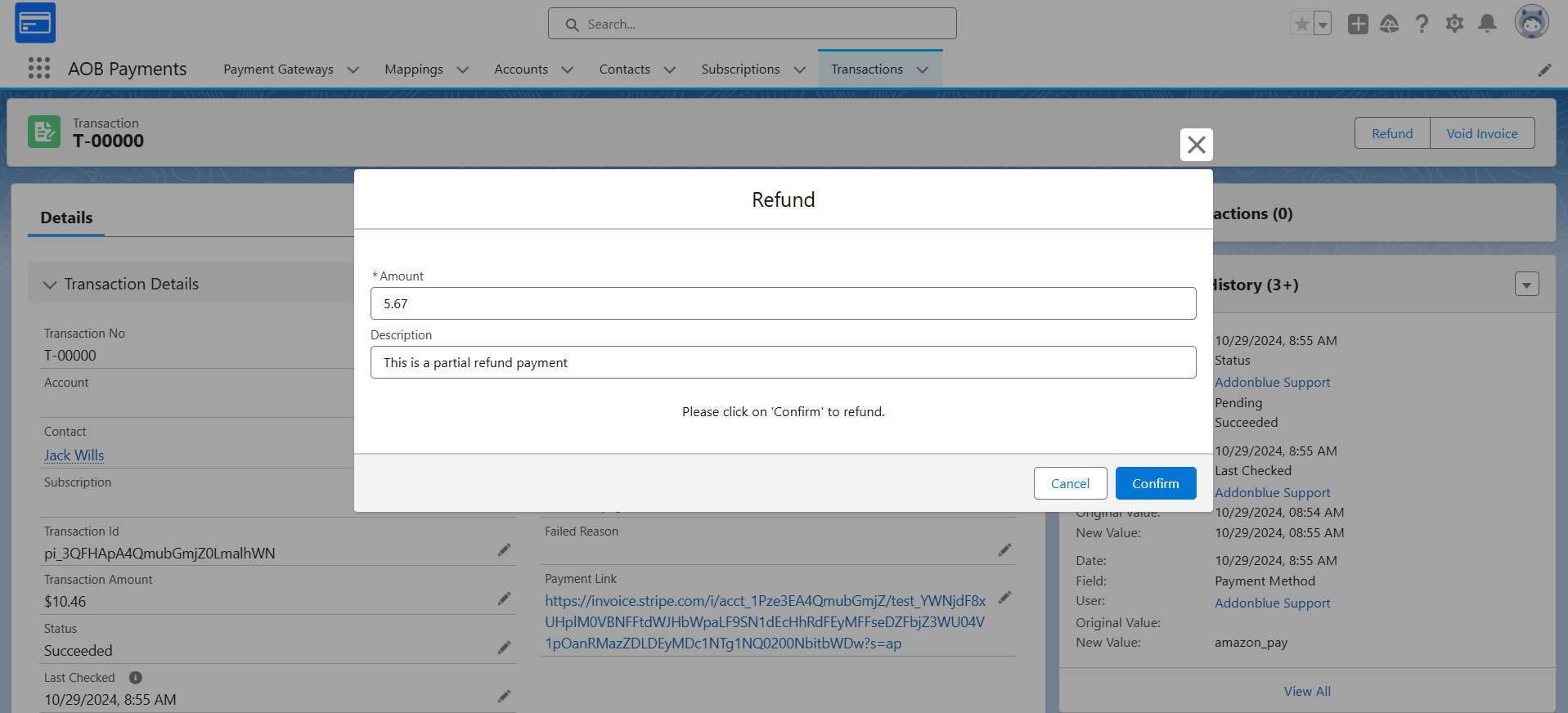
Task: Open the history panel dropdown menu
Action: (1526, 284)
